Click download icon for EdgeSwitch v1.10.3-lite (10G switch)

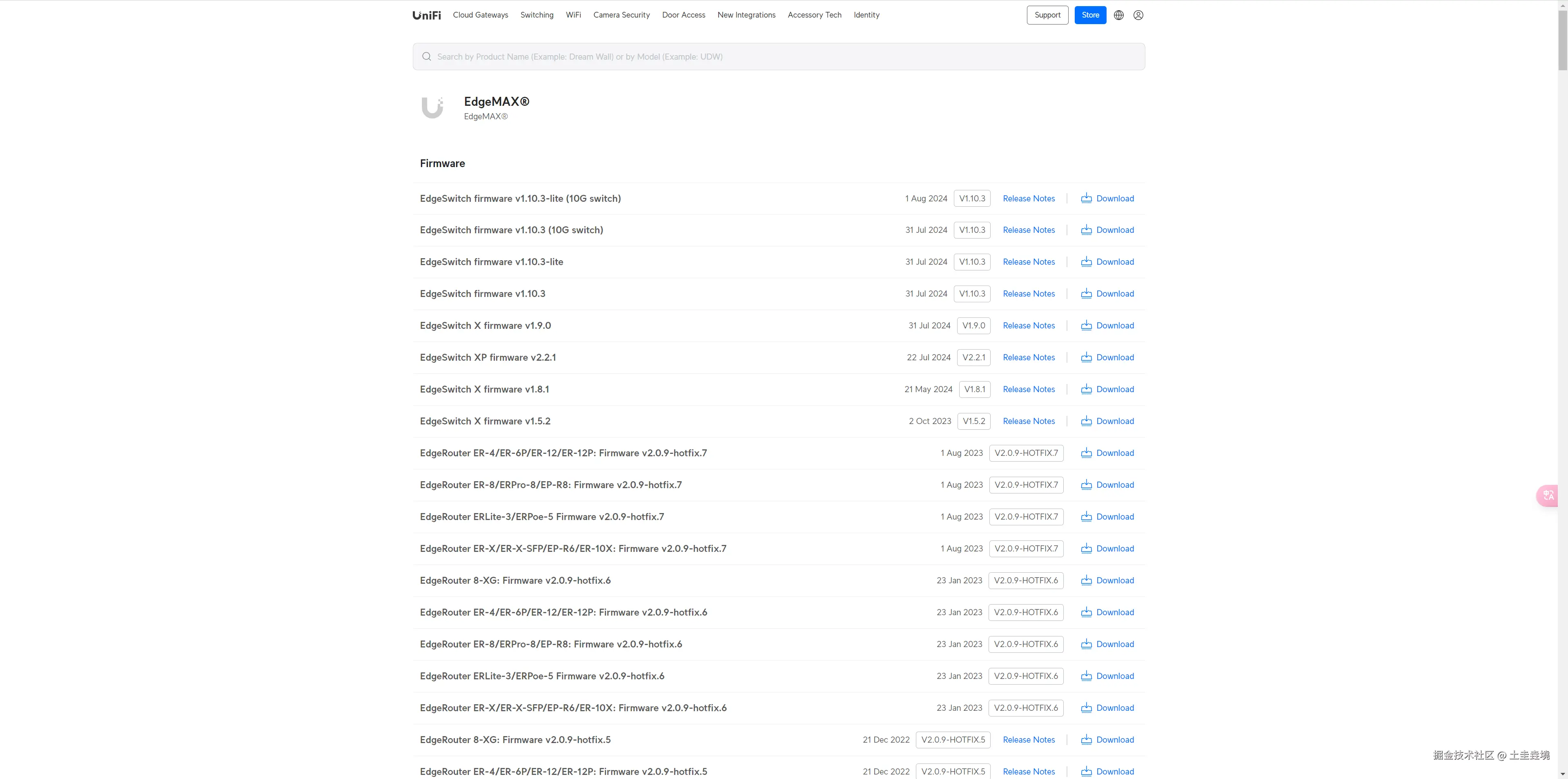point(1086,199)
